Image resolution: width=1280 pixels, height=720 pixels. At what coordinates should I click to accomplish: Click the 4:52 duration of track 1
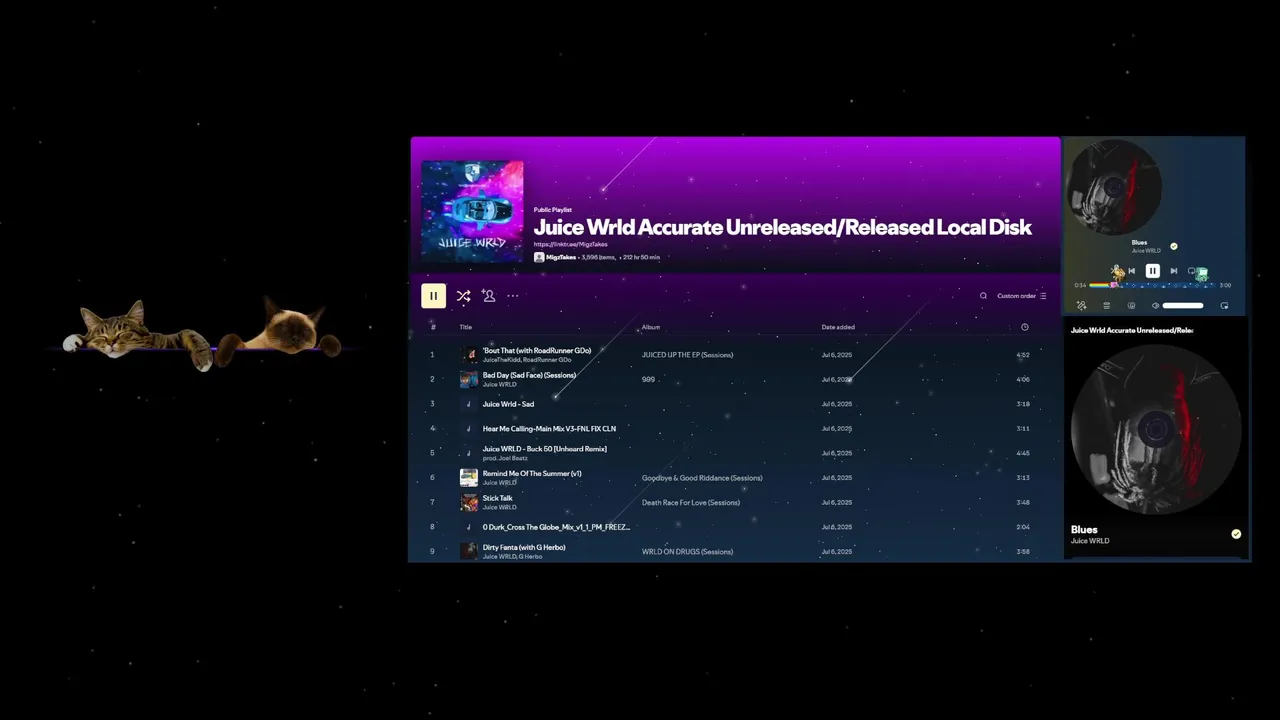pyautogui.click(x=1023, y=355)
